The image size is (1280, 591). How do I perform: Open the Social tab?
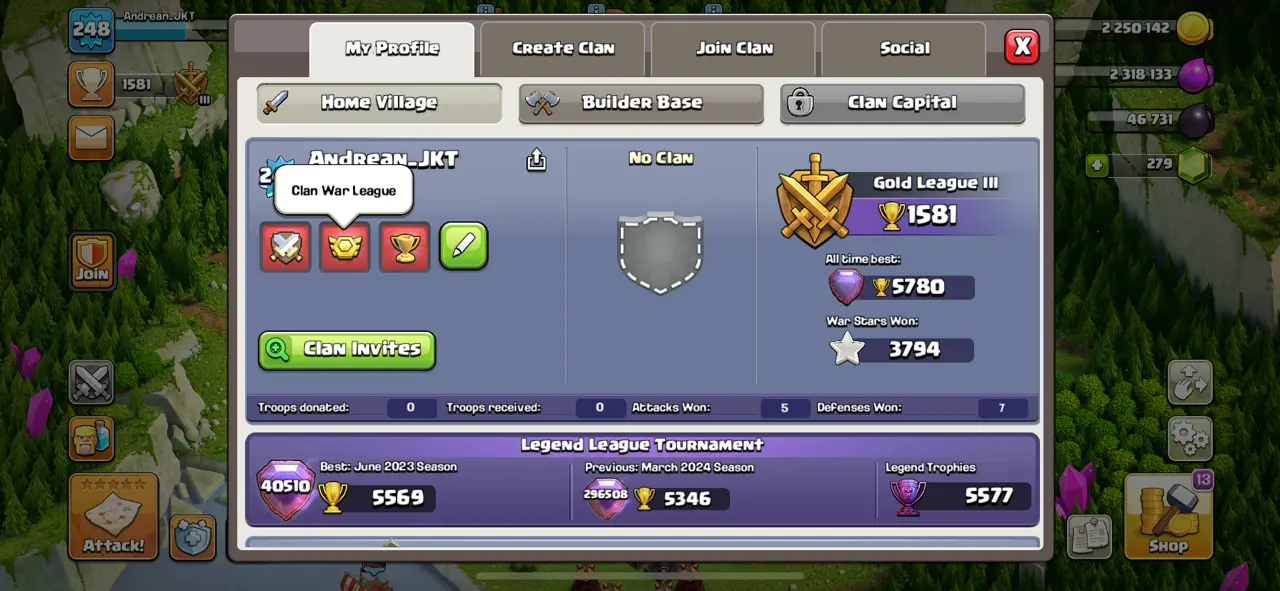(904, 48)
